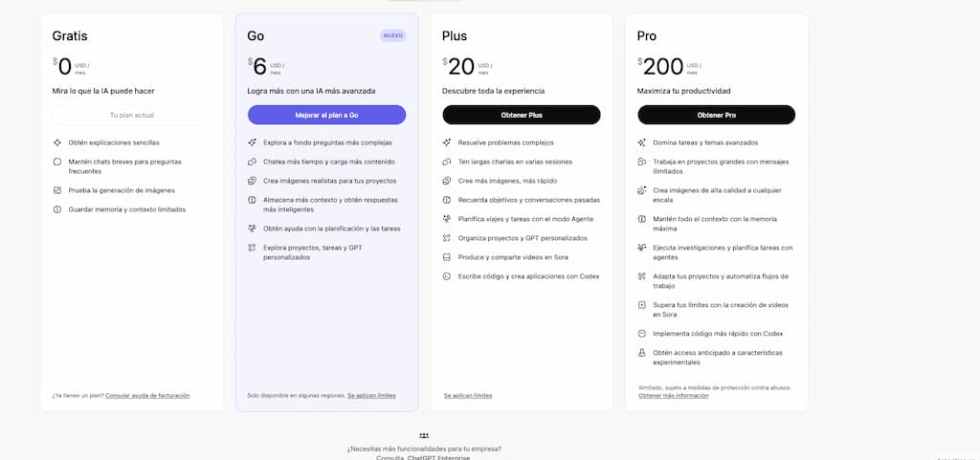Click the team icon above "¿Necesitas más funcionalidades"
This screenshot has width=980, height=460.
(x=424, y=435)
